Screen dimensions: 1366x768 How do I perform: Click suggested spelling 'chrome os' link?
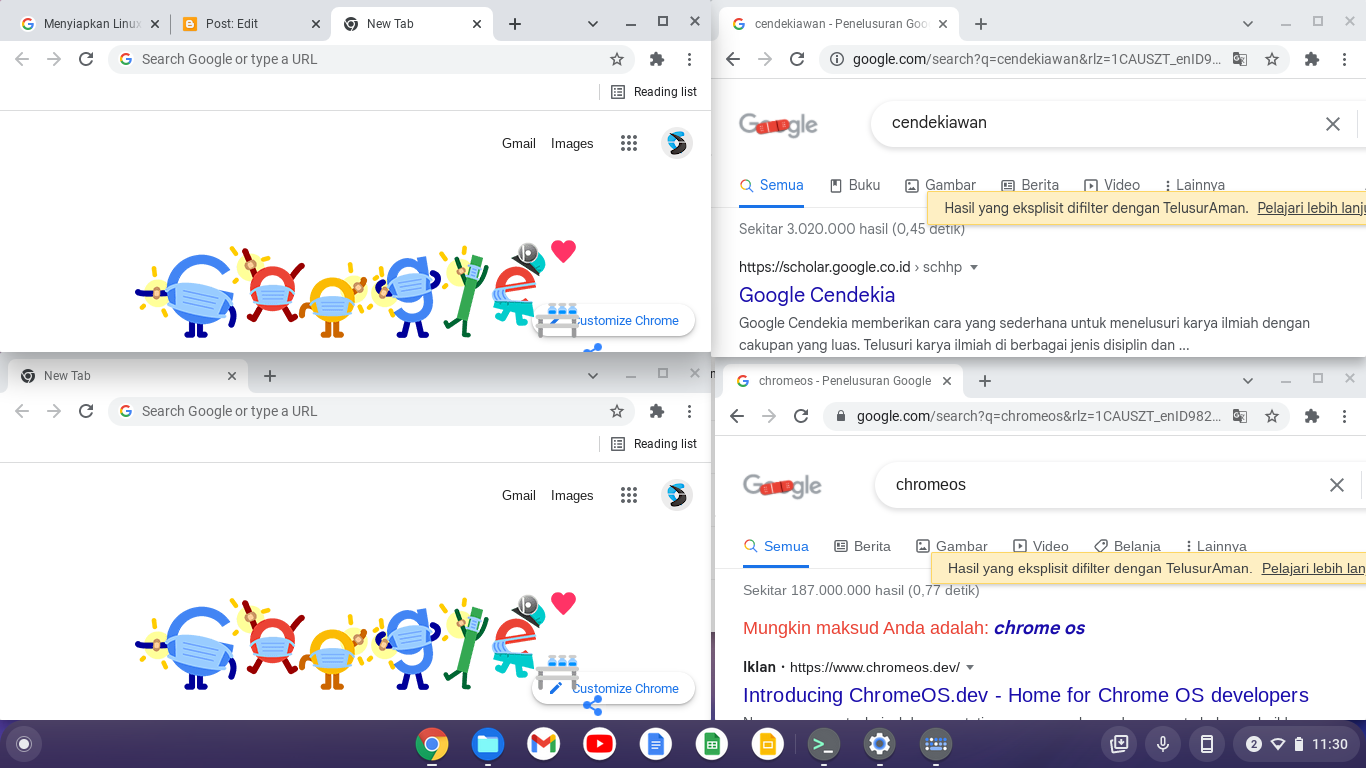click(x=1039, y=628)
